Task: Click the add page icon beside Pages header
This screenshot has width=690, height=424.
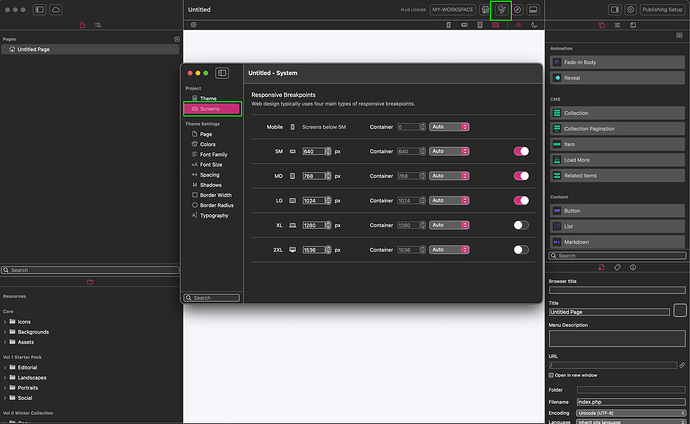Action: tap(177, 39)
